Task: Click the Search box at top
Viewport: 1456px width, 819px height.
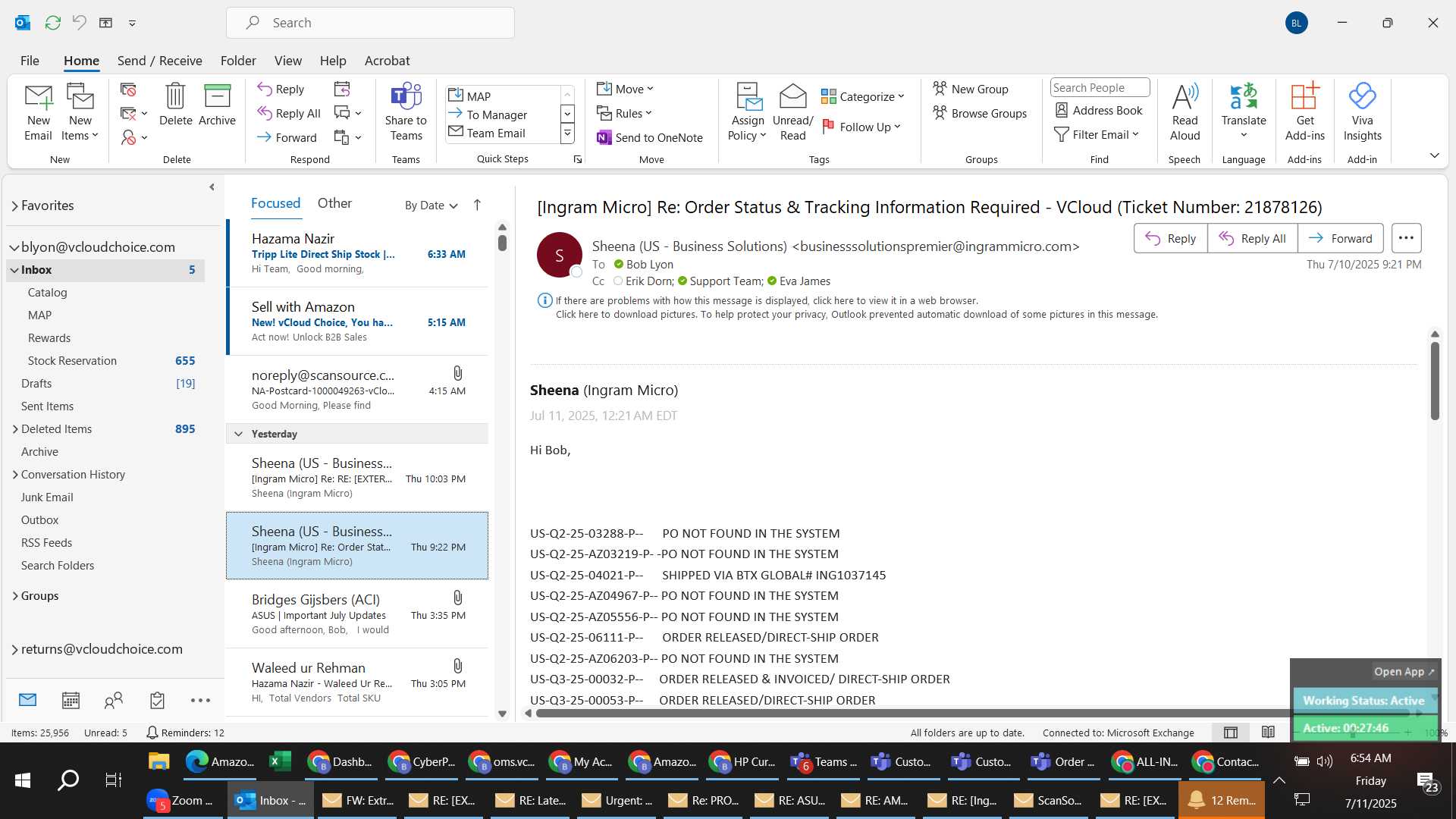Action: click(x=370, y=23)
